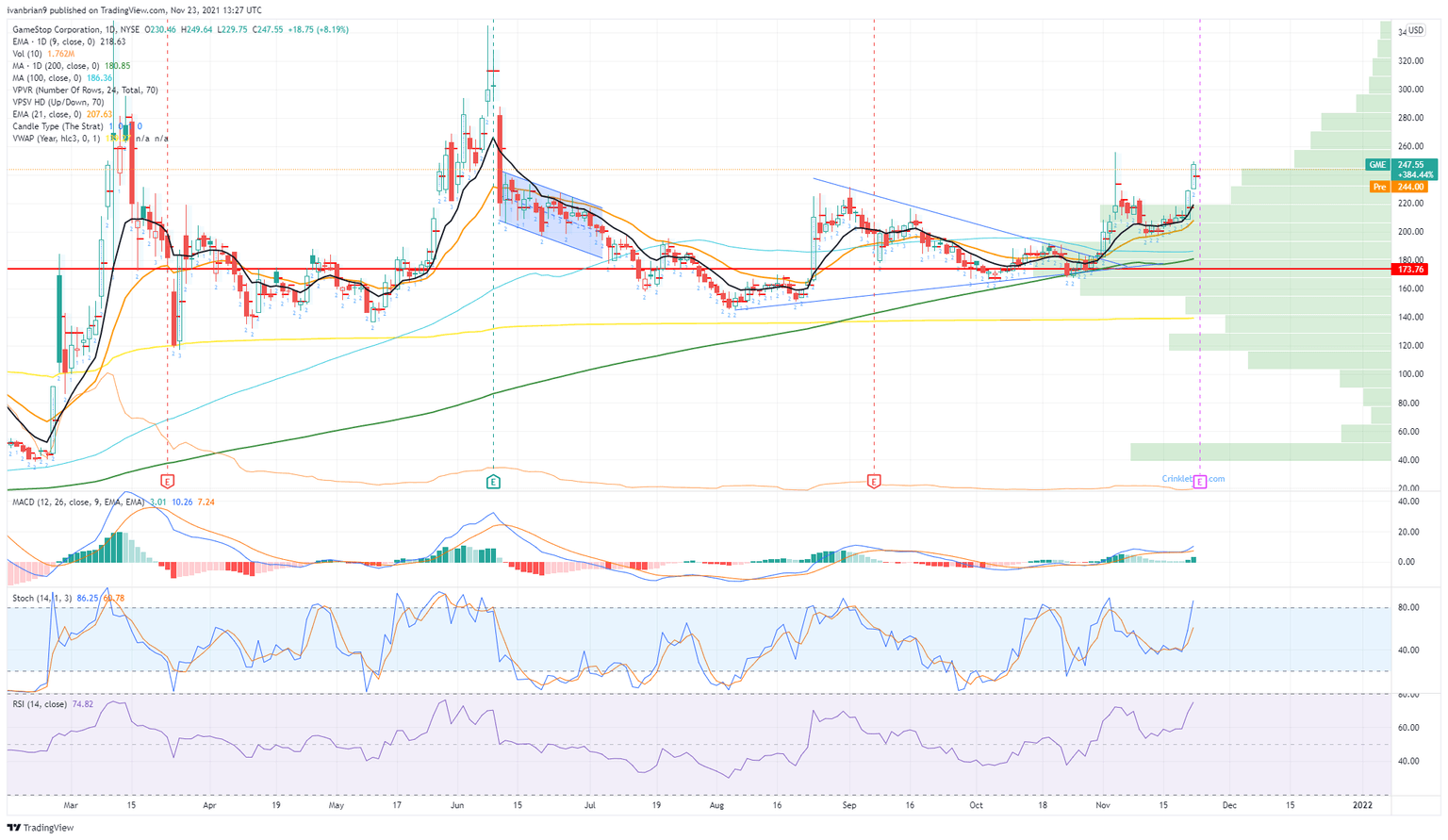
Task: Select the RSI (14, close) legend
Action: pos(52,704)
